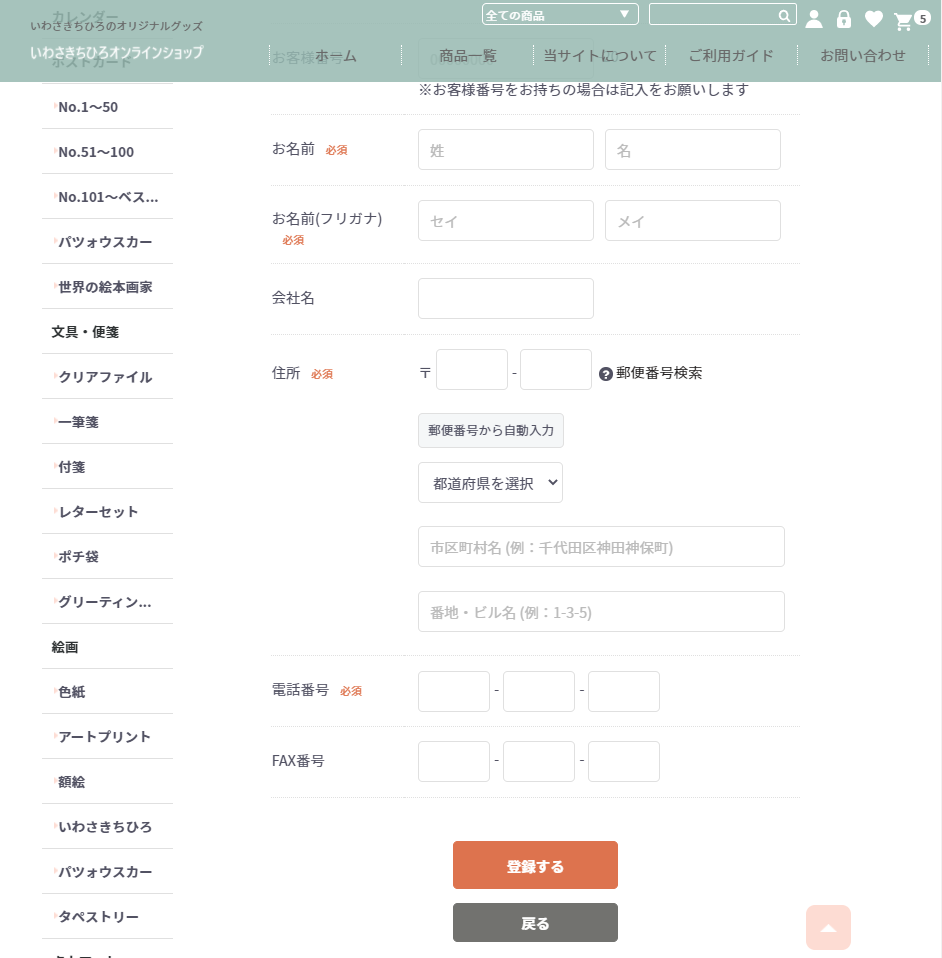Click the 郵便番号検索 question mark icon
The image size is (942, 958).
click(x=605, y=374)
